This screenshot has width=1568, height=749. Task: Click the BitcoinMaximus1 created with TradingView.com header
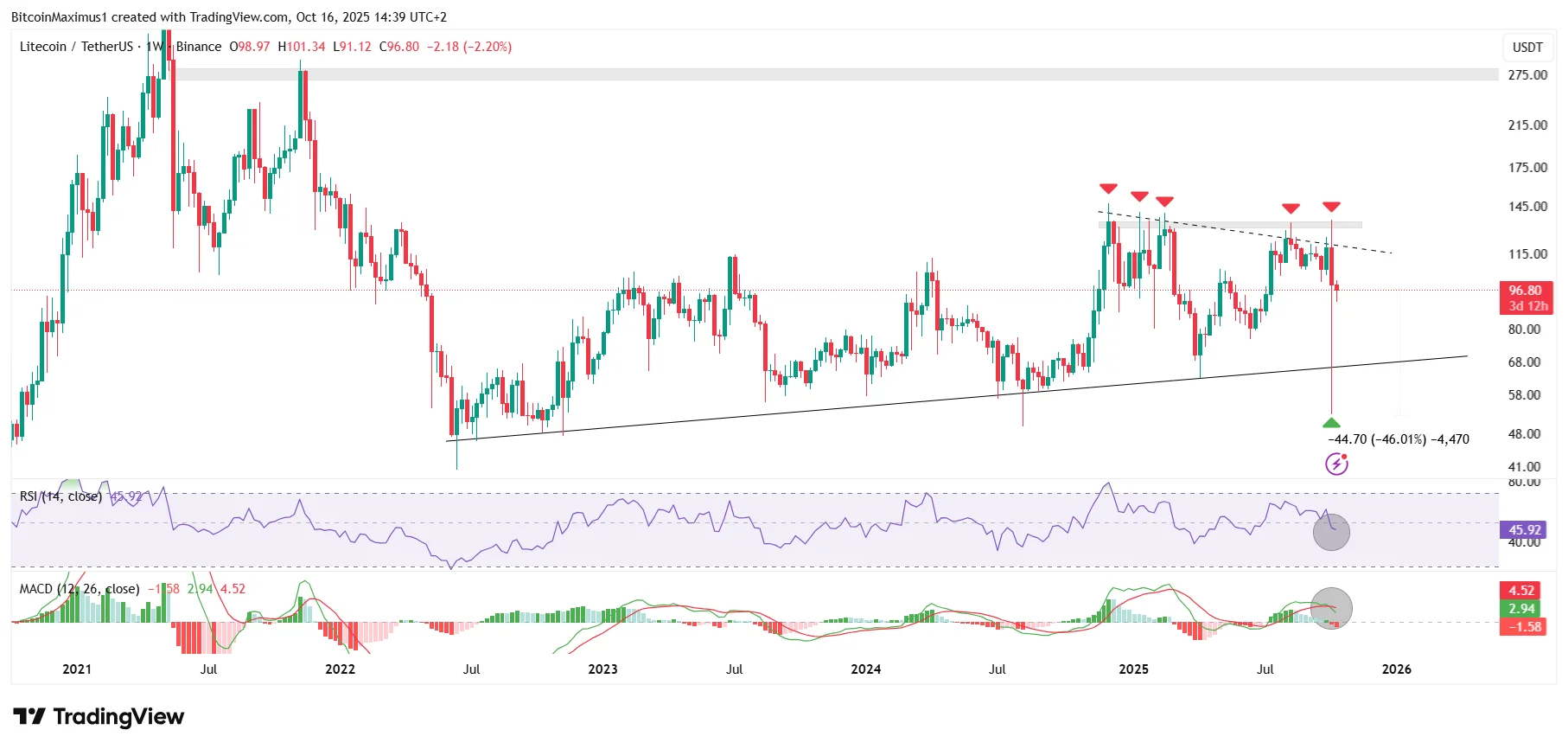coord(229,17)
